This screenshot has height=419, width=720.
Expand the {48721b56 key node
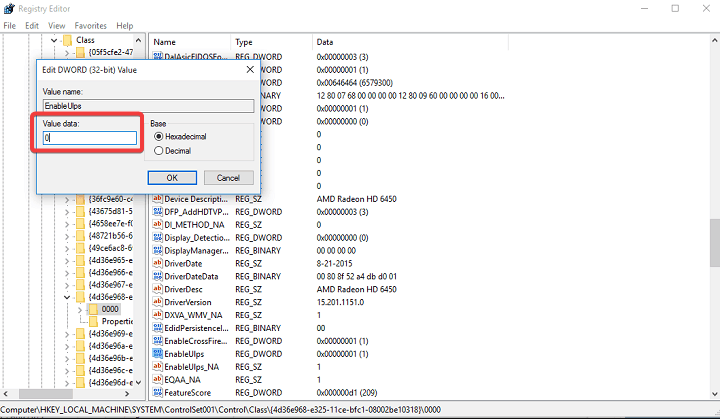67,236
